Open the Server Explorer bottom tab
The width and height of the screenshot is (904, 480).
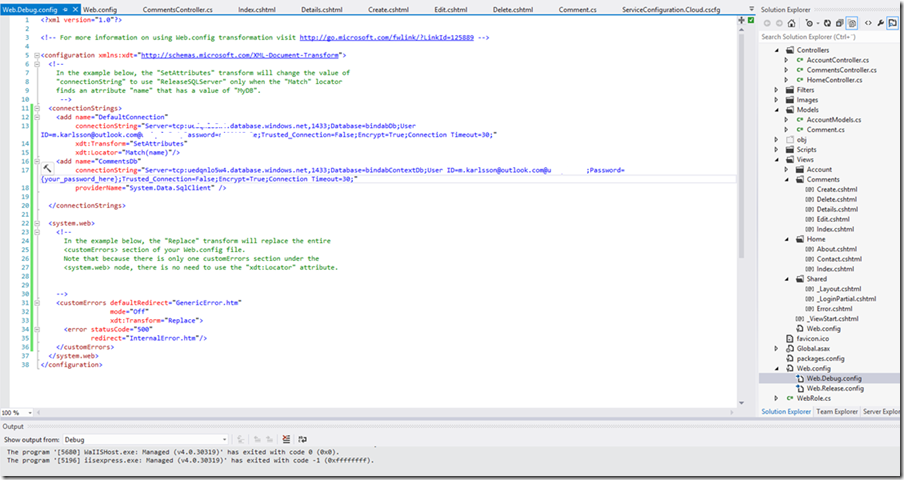tap(882, 411)
